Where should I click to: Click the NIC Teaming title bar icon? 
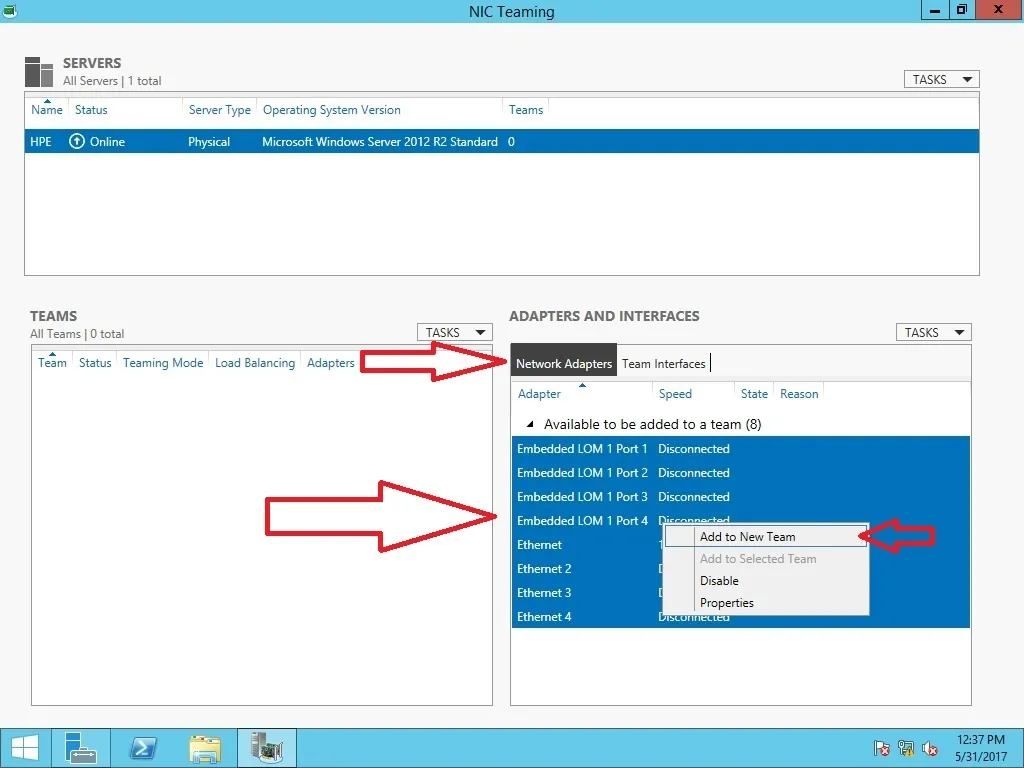(x=9, y=11)
